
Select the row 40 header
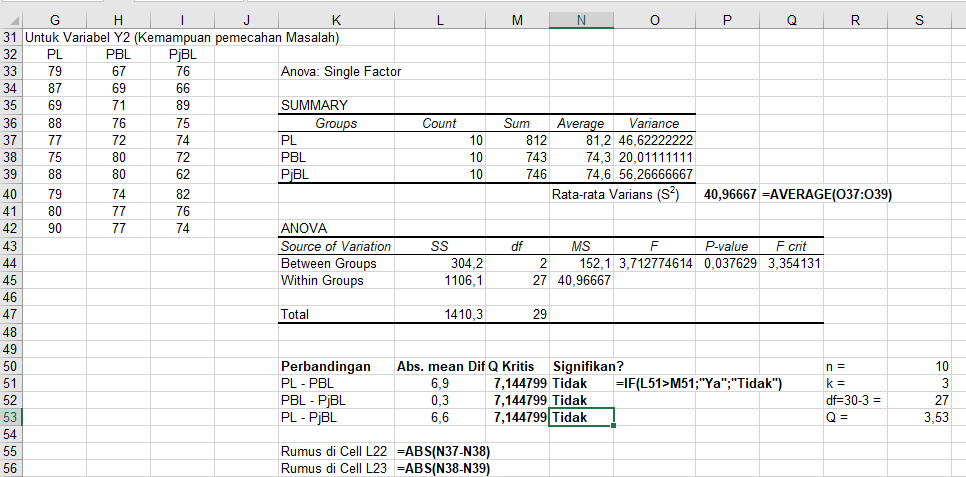coord(12,193)
